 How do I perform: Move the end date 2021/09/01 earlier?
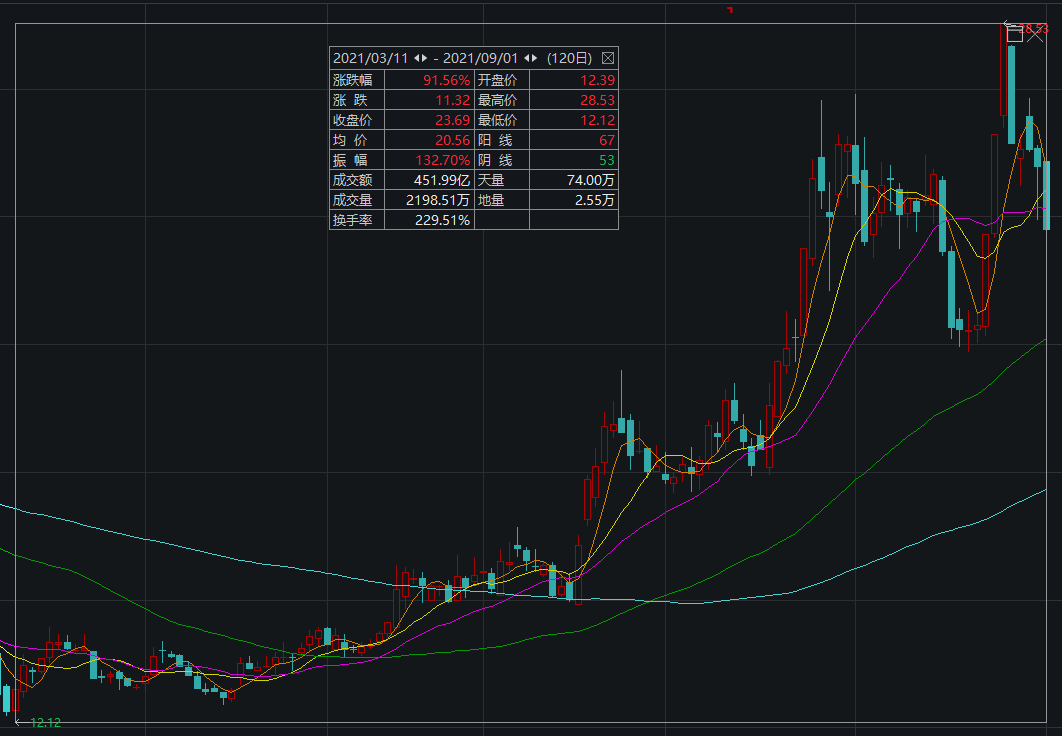point(526,59)
